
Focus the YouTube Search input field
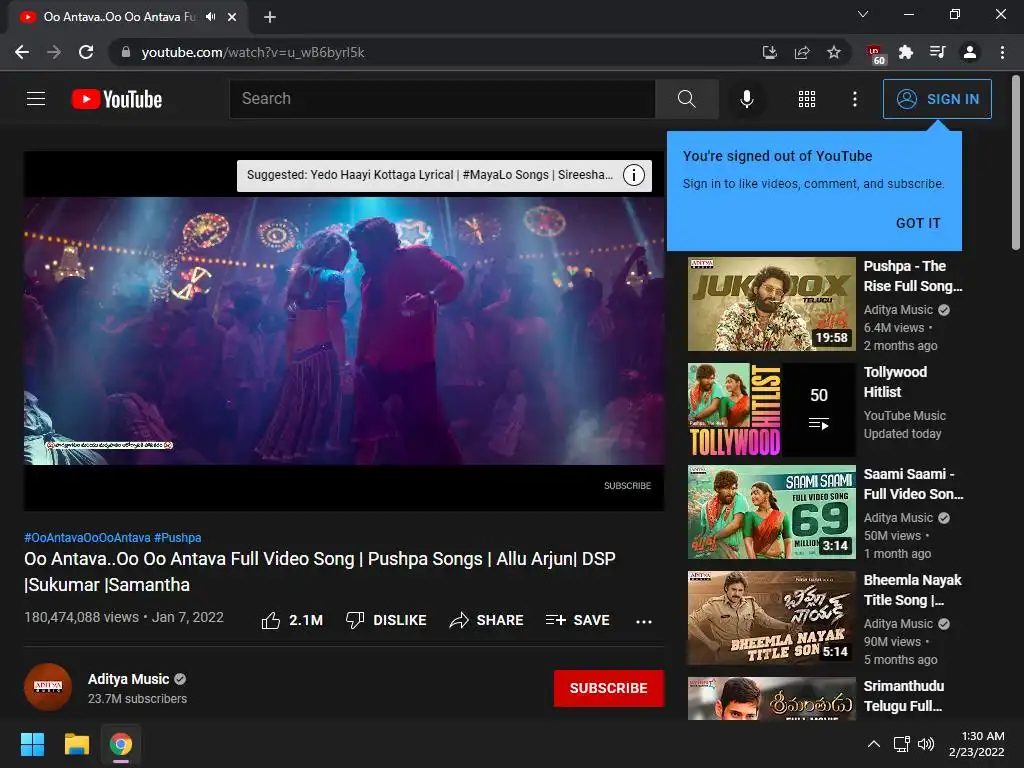[442, 99]
